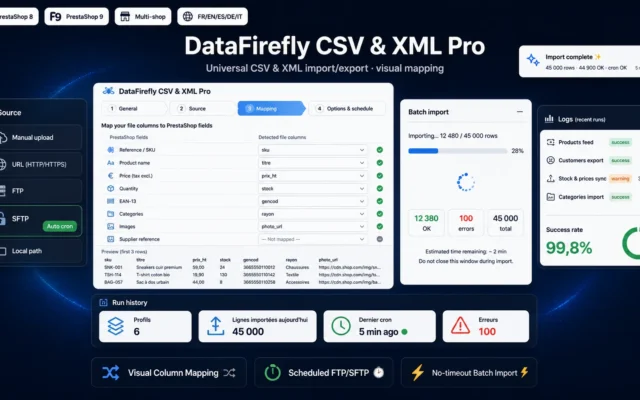Click the sparkle icon in Import complete notification
The height and width of the screenshot is (400, 640).
(x=533, y=60)
